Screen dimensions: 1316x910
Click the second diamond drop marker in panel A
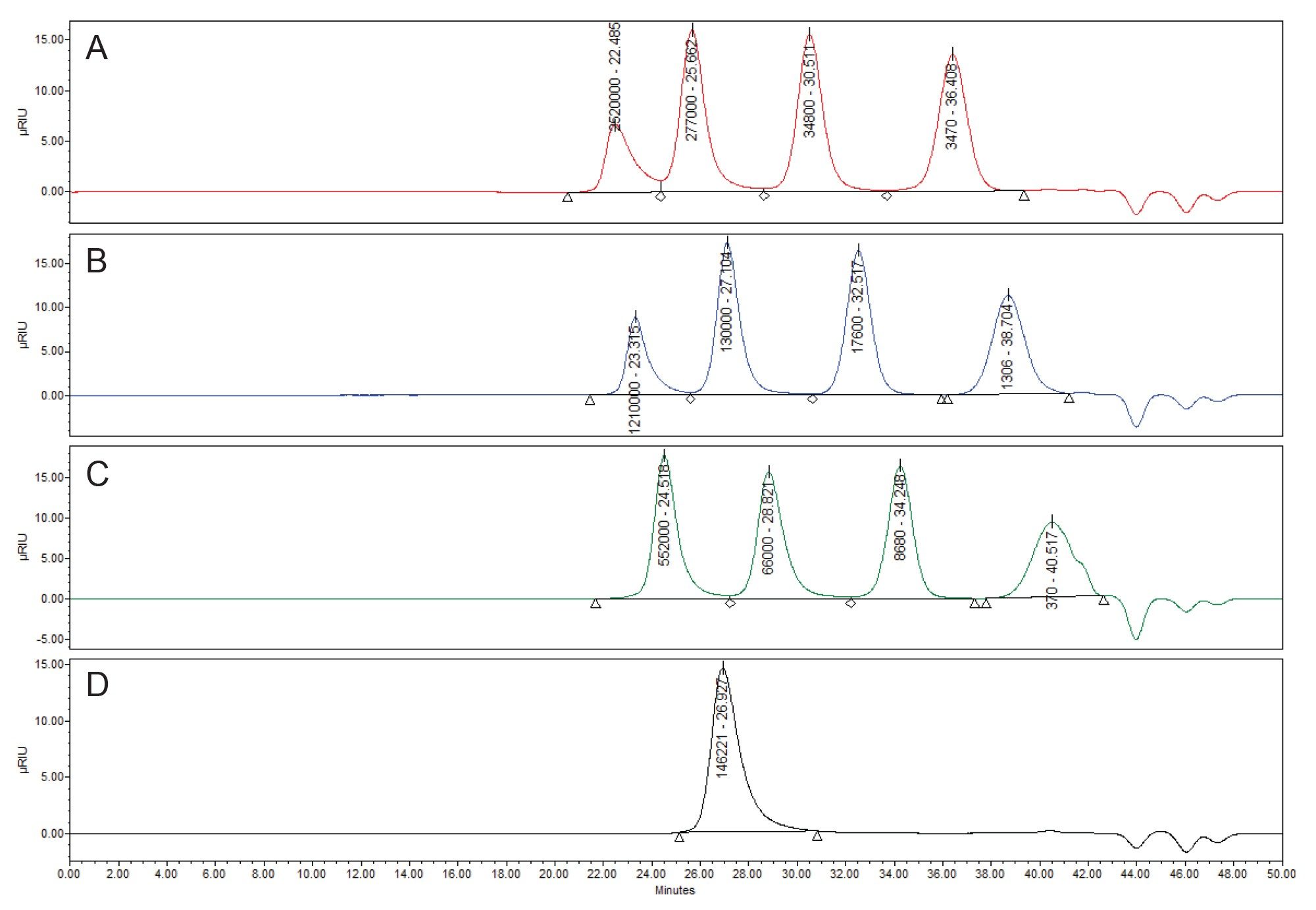(x=764, y=195)
